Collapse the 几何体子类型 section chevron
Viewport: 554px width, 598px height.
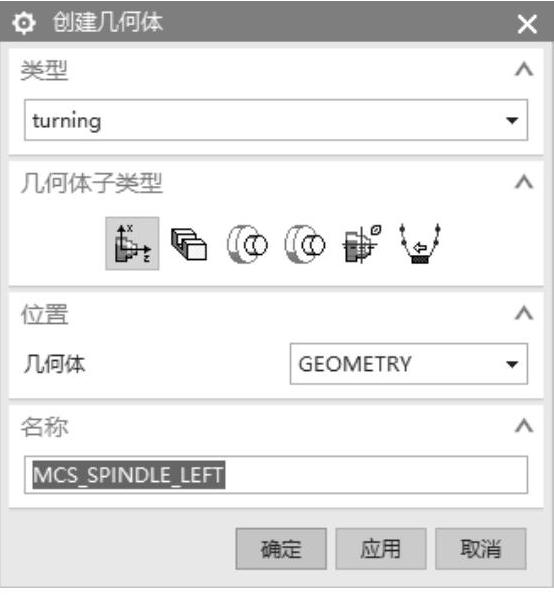[x=524, y=182]
